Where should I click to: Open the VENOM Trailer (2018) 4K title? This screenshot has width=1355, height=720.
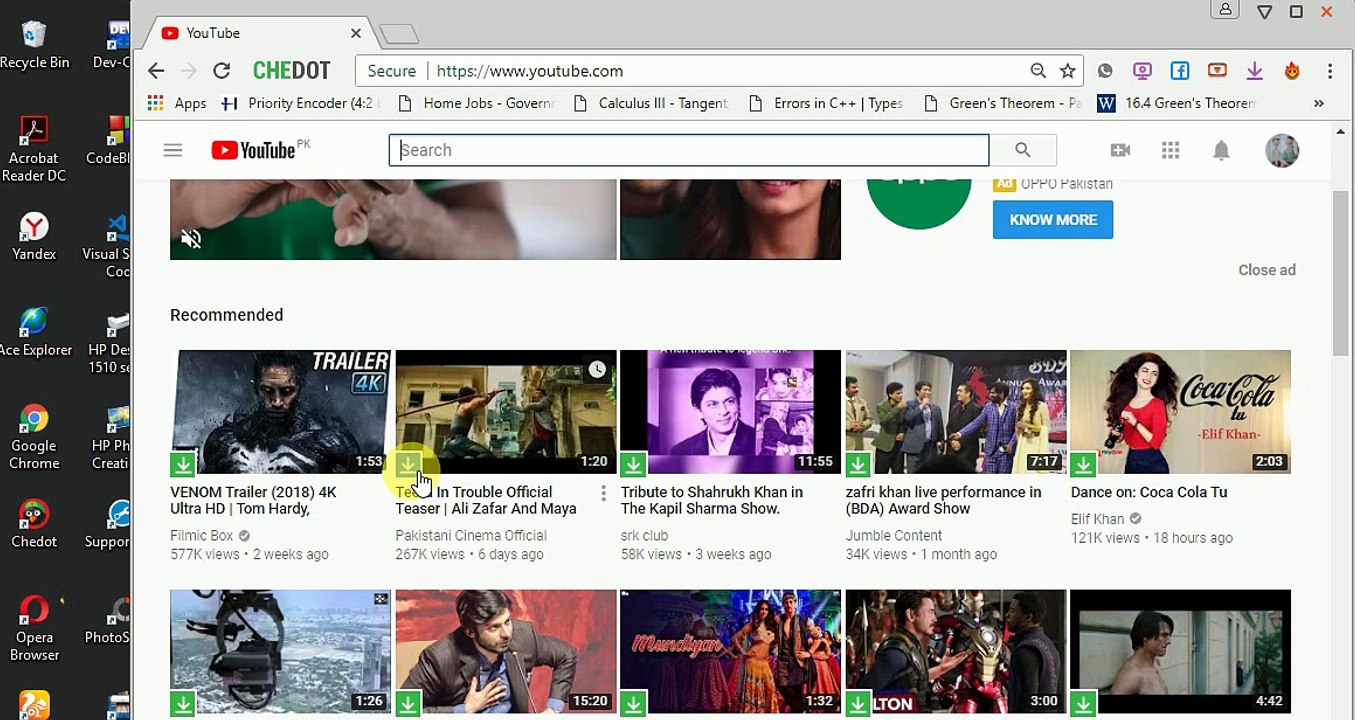(253, 500)
